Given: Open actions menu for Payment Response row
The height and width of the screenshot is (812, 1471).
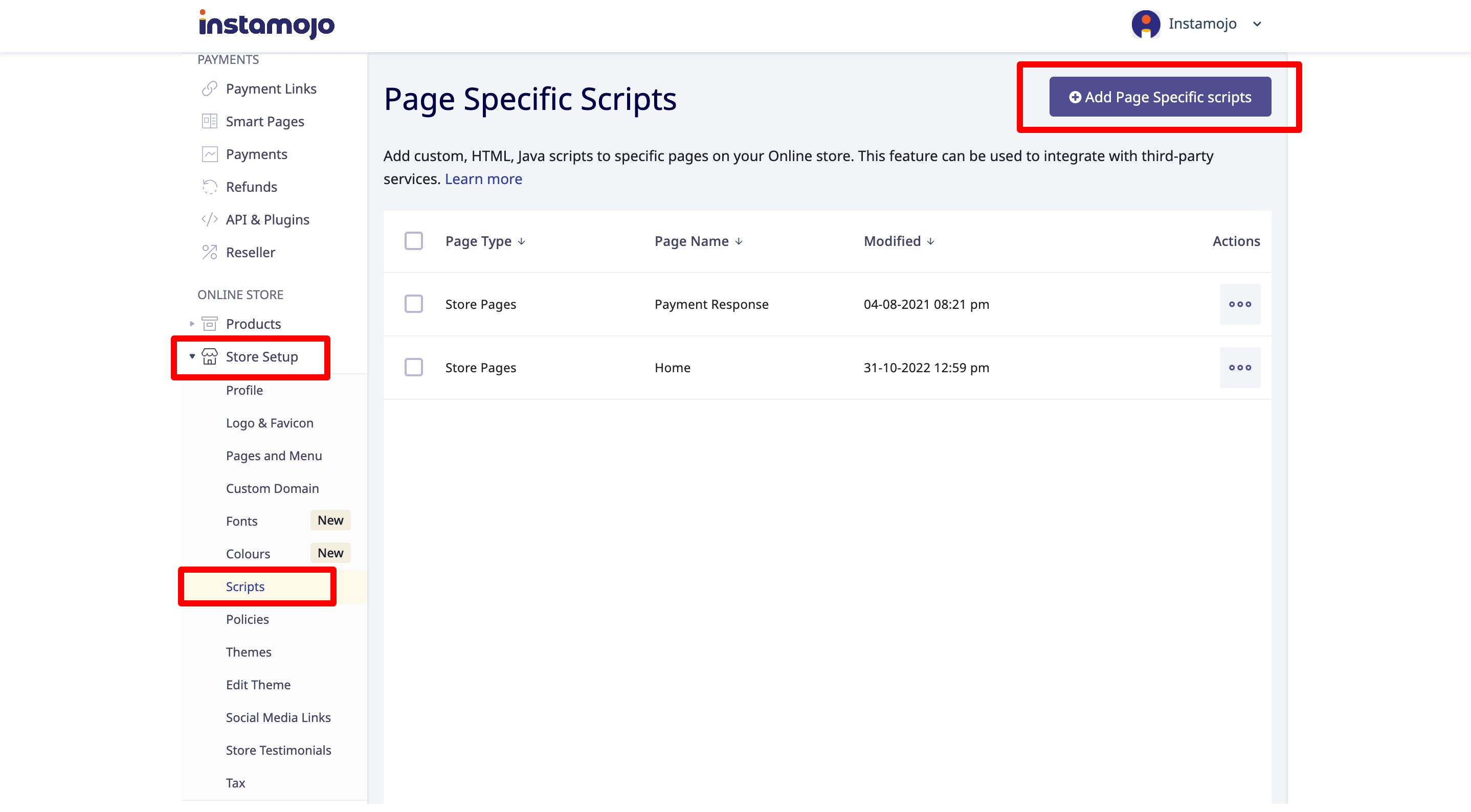Looking at the screenshot, I should coord(1239,304).
